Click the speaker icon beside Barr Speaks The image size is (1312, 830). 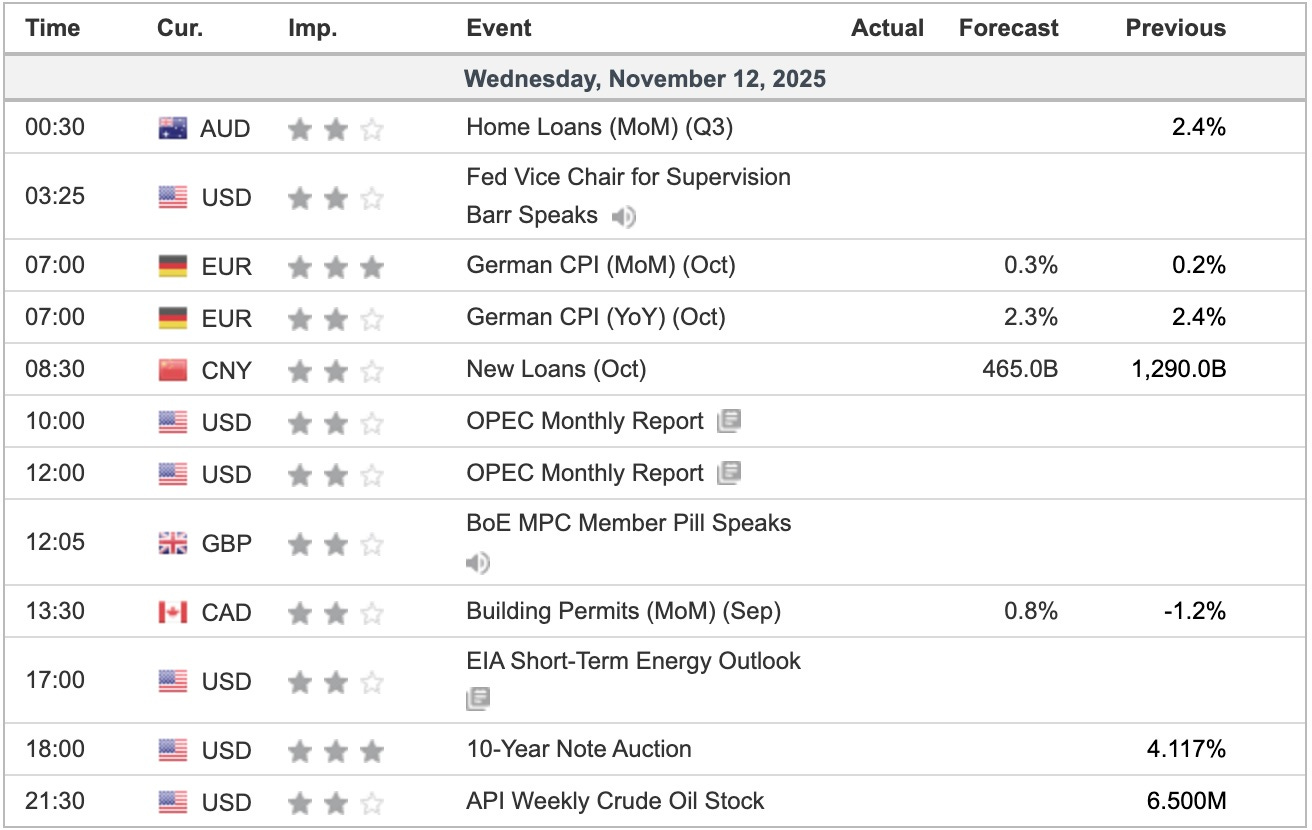click(x=624, y=216)
